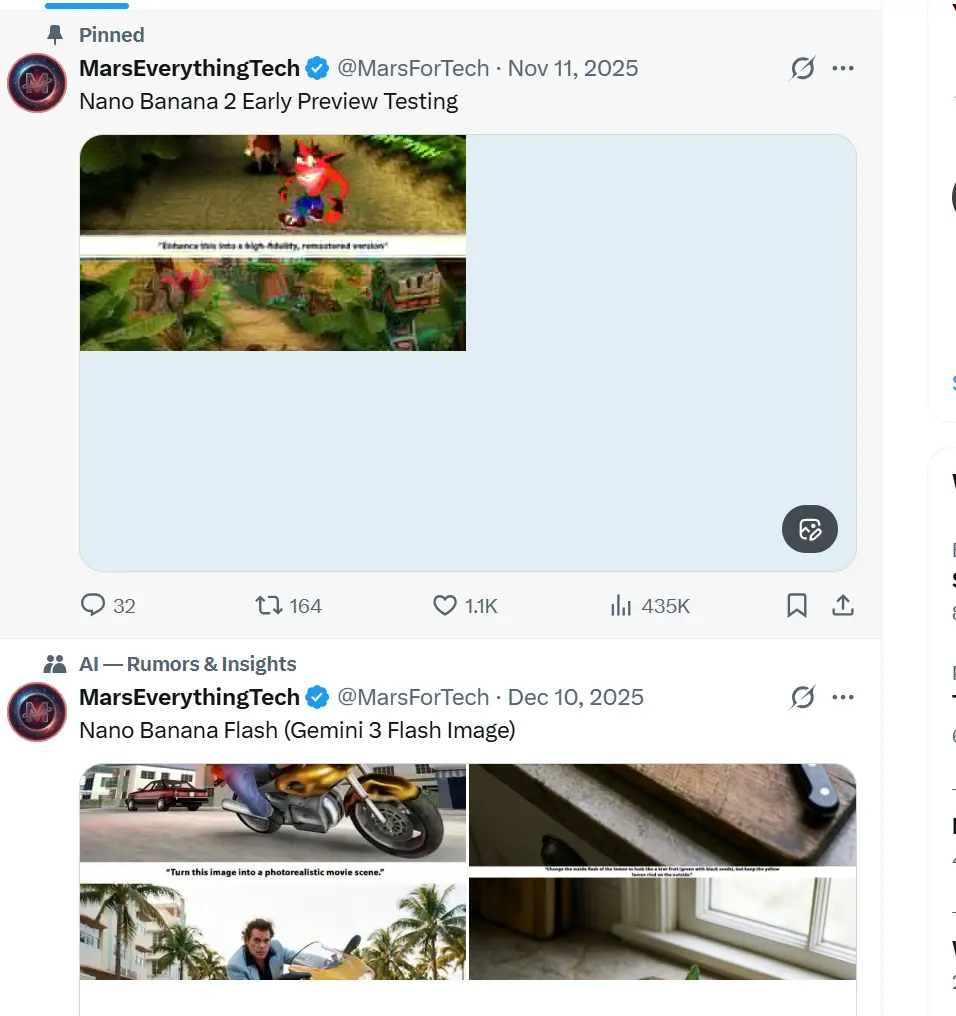
Task: Open more options on Dec 10 post
Action: pos(843,698)
